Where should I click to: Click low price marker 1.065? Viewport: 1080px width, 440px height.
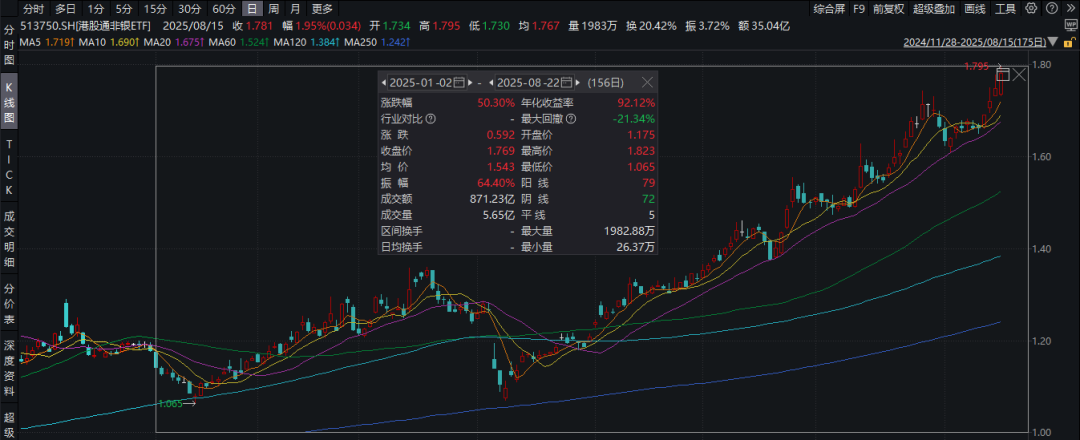tap(170, 404)
